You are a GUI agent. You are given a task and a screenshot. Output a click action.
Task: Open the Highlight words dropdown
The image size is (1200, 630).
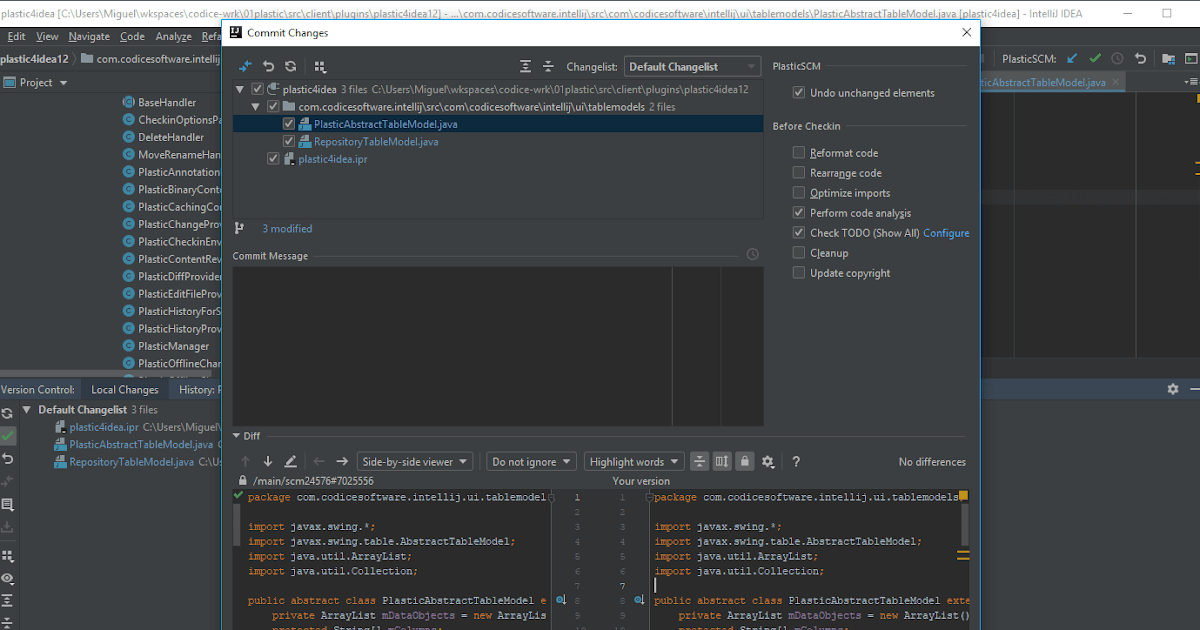click(633, 461)
